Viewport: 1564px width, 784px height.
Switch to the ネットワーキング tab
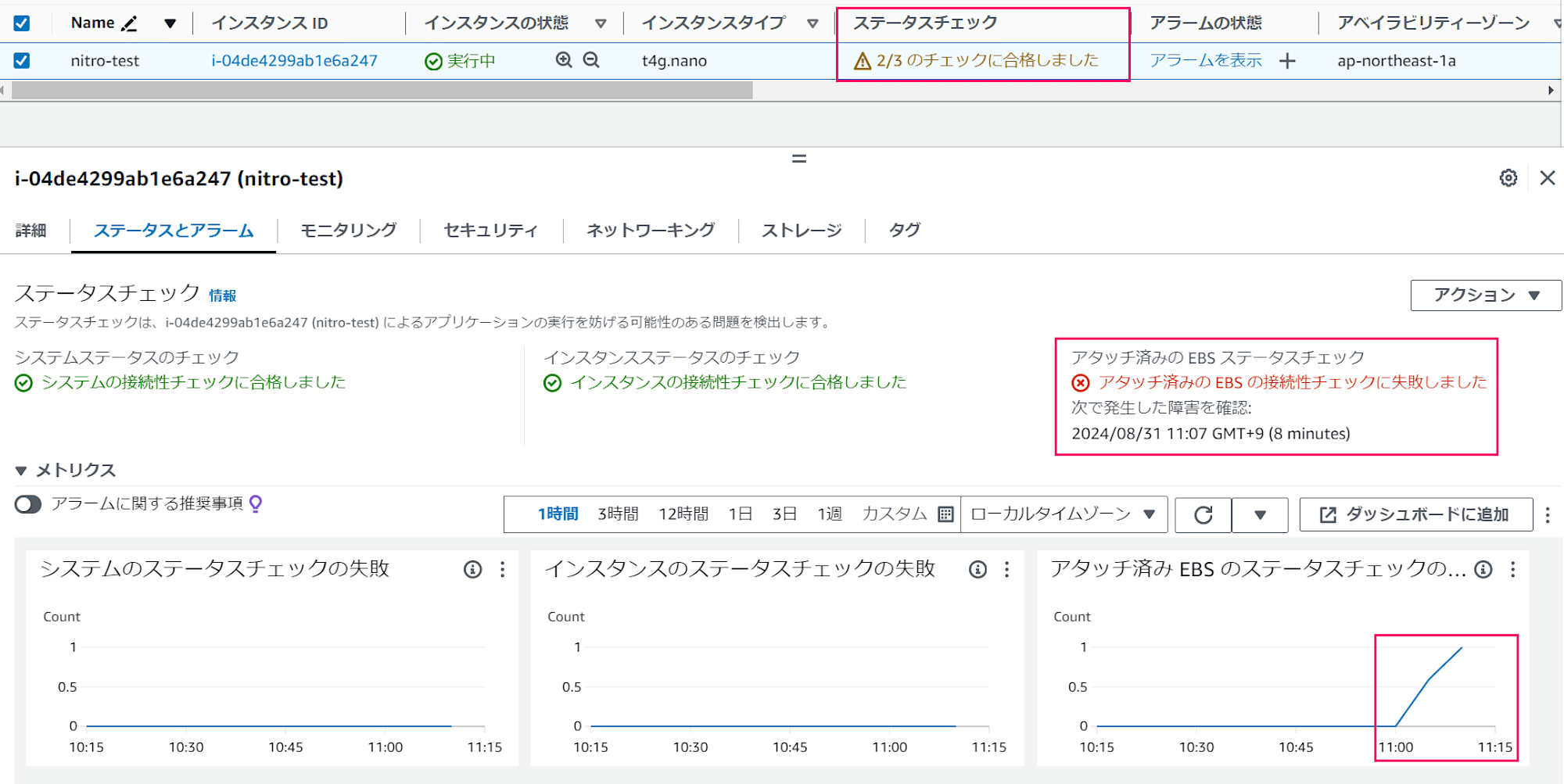(x=651, y=231)
